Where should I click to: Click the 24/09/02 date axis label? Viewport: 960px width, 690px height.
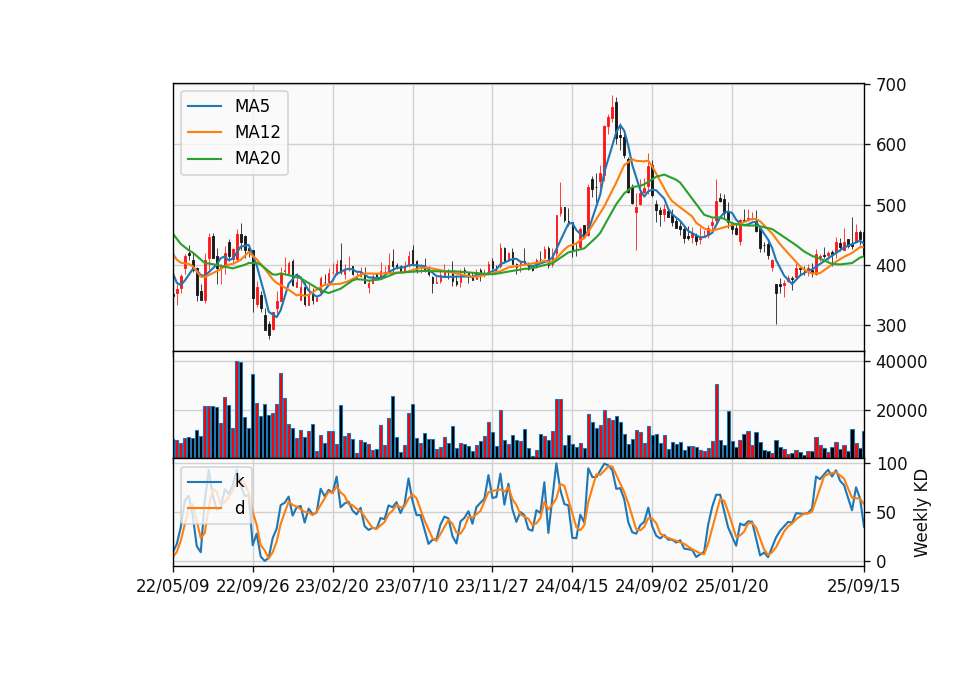tap(651, 586)
